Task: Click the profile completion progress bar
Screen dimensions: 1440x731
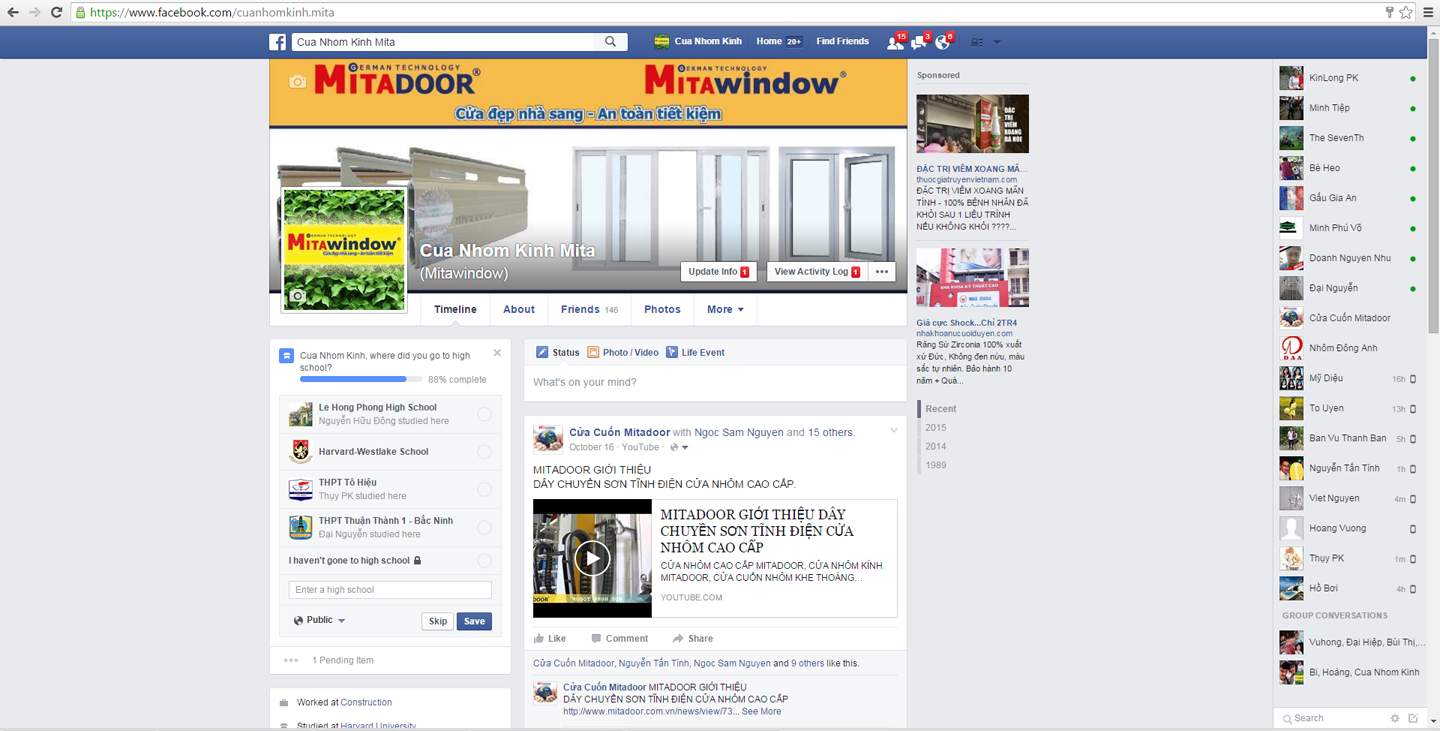Action: tap(361, 380)
